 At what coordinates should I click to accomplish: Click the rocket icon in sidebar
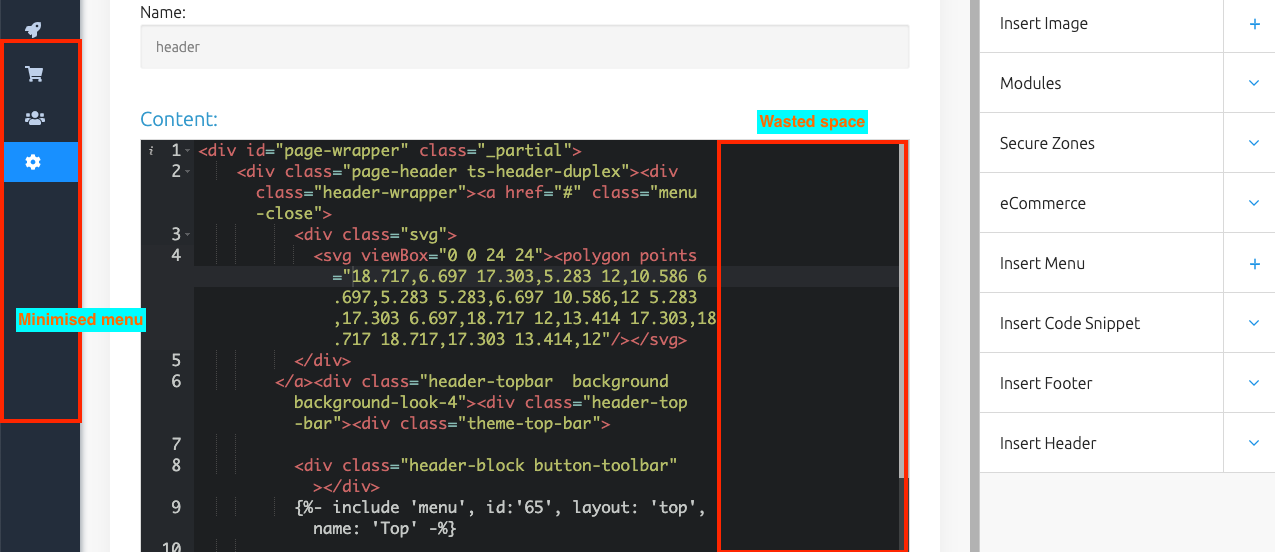pos(34,29)
